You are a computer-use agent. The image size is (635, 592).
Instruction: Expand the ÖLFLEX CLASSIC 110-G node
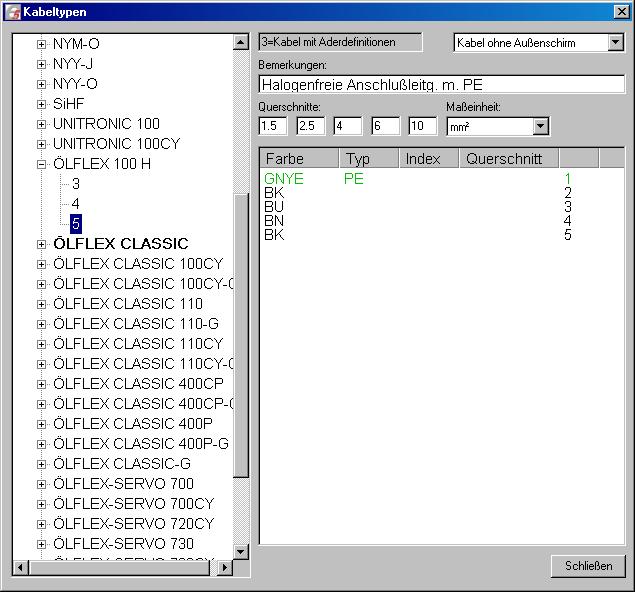[x=41, y=324]
